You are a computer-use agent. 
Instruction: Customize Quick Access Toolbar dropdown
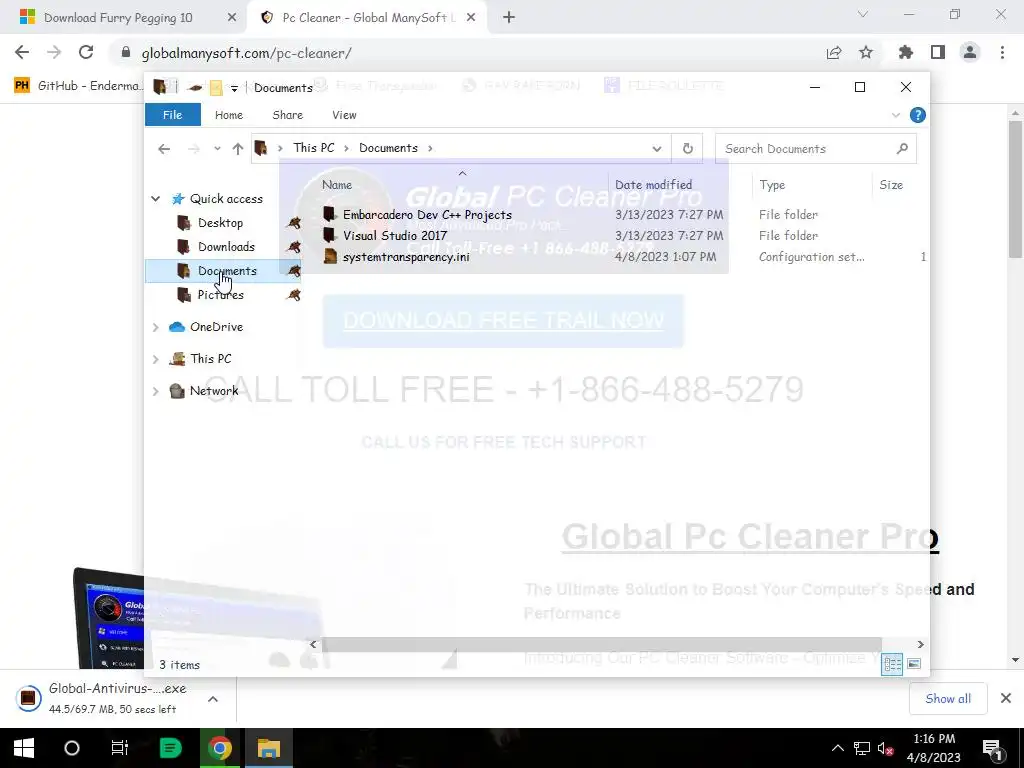[234, 88]
